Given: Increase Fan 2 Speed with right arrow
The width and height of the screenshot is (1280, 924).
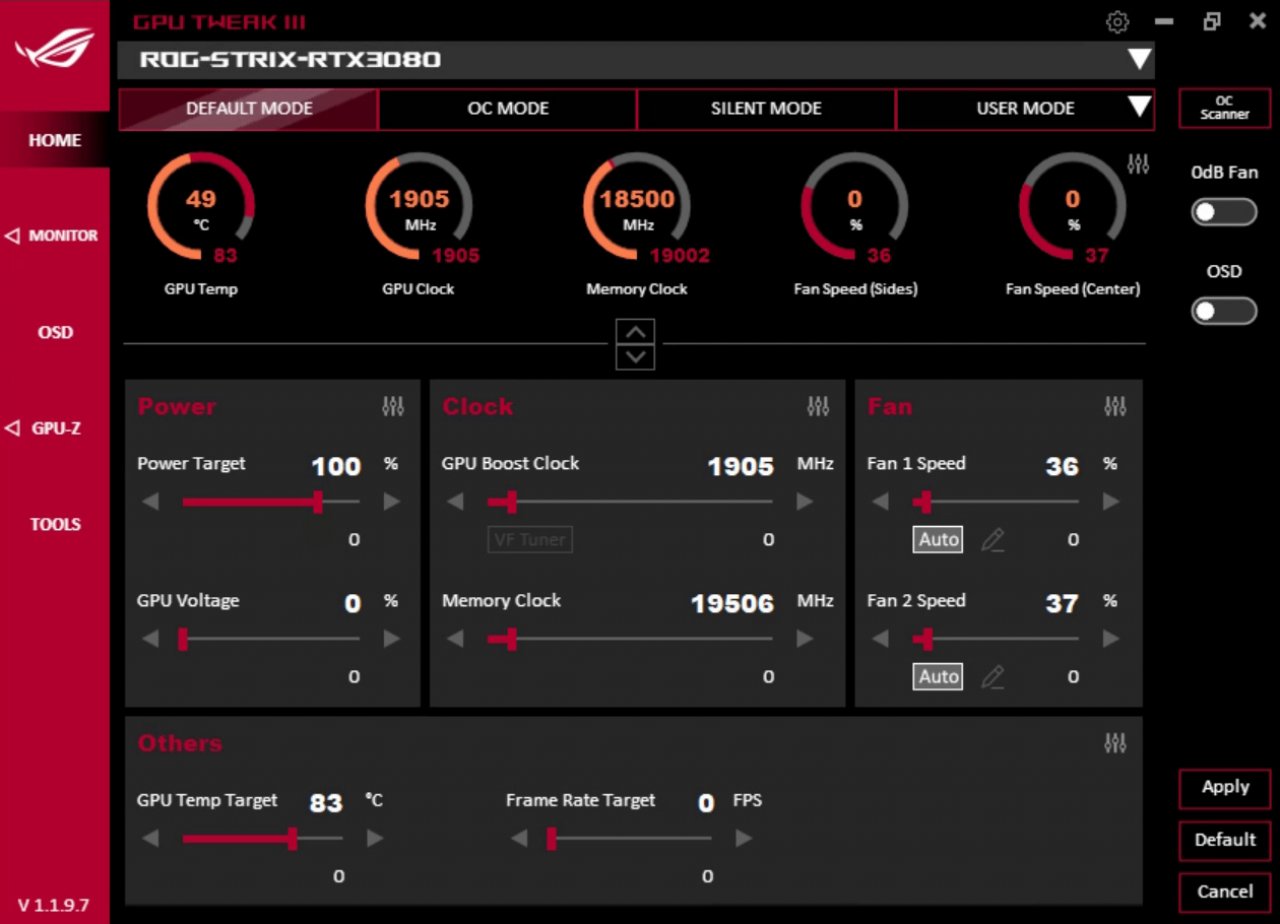Looking at the screenshot, I should 1111,639.
